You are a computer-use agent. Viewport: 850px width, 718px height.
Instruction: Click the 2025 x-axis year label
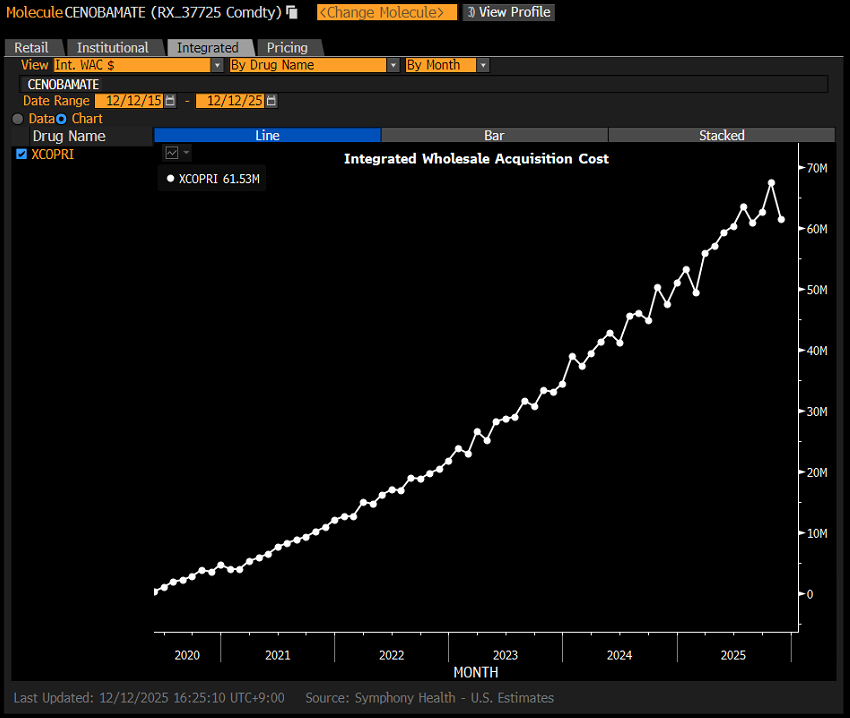pos(733,655)
